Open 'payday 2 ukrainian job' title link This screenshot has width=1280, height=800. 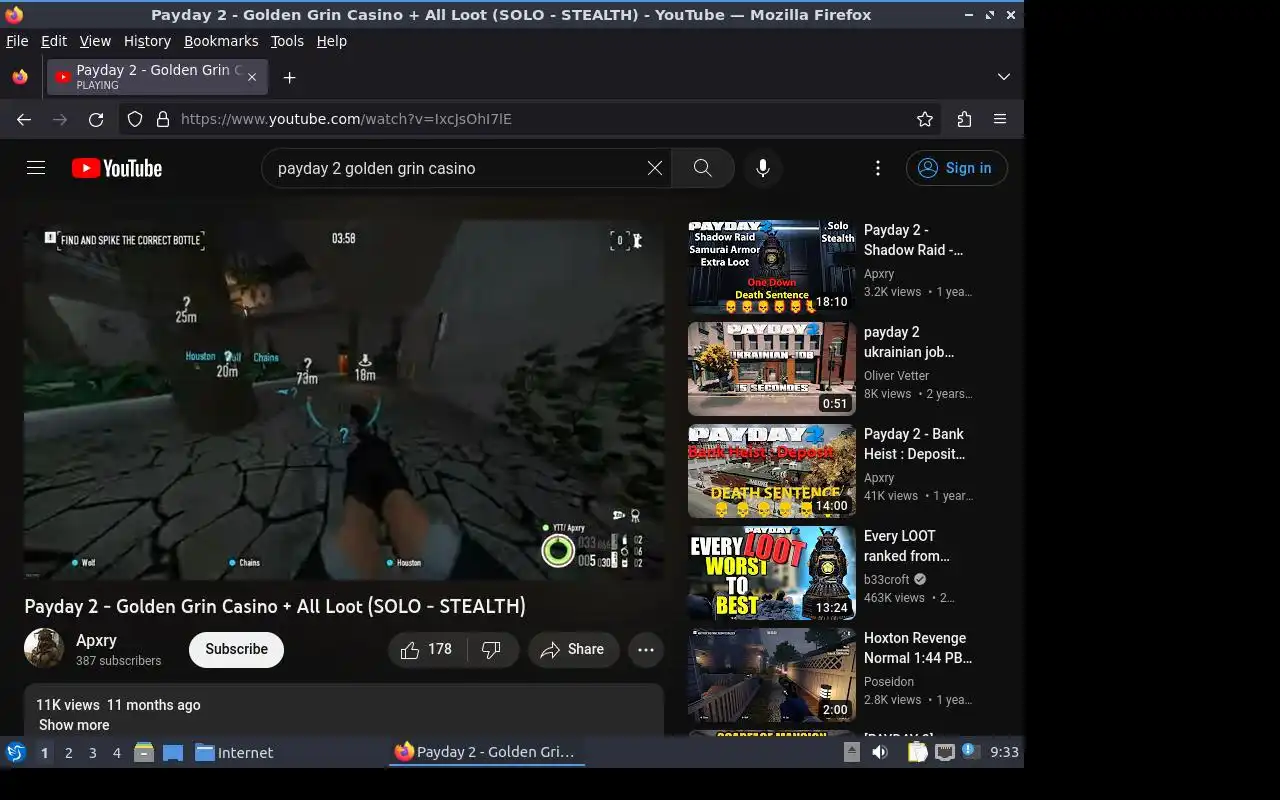[x=909, y=342]
